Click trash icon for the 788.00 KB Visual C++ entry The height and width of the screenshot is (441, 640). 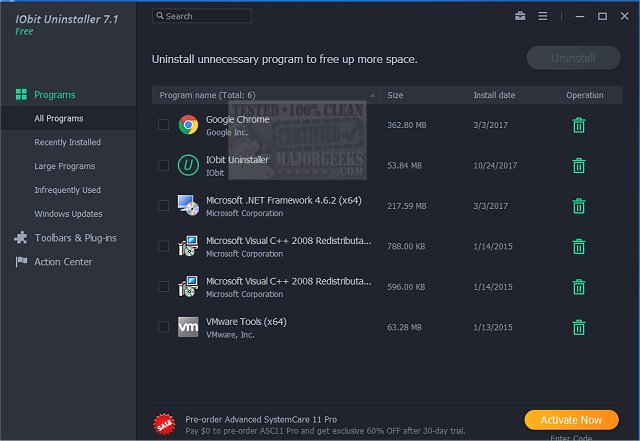coord(578,246)
